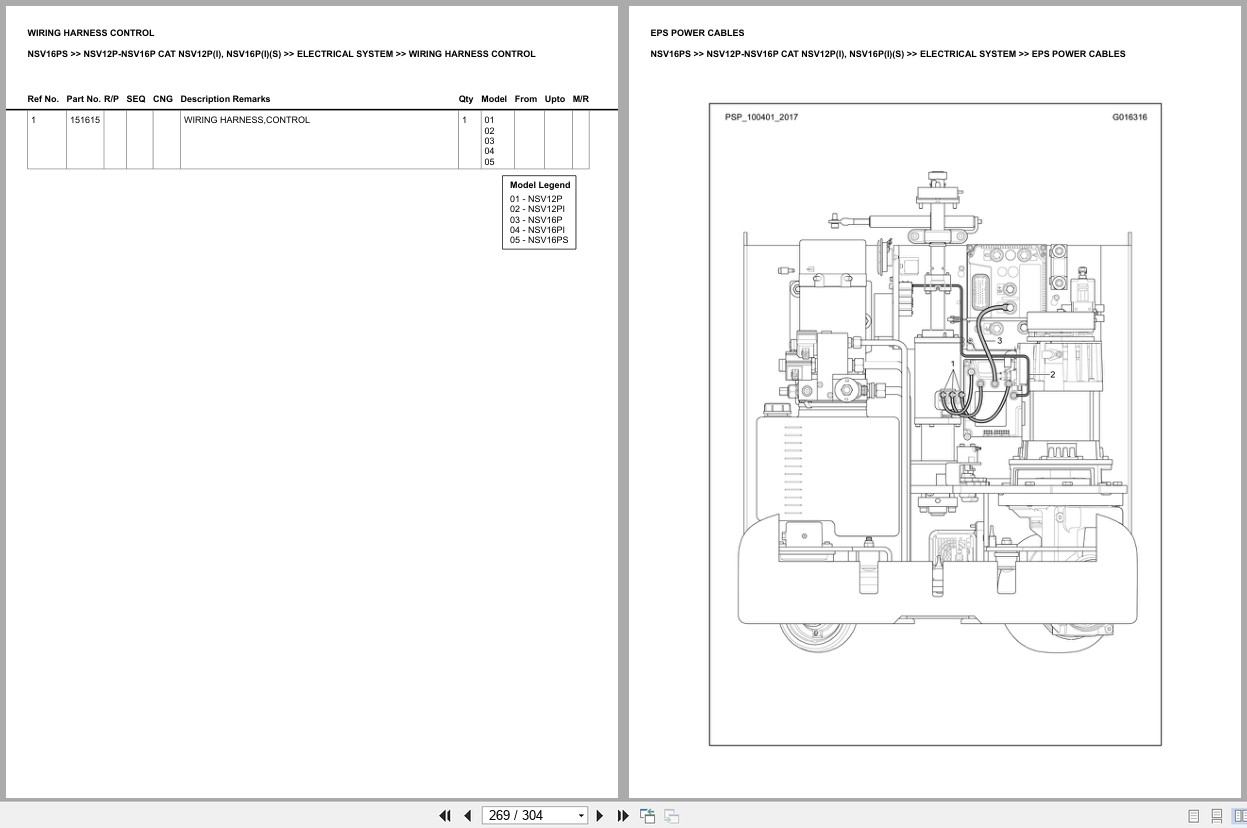
Task: Skip to the last page
Action: pyautogui.click(x=623, y=815)
